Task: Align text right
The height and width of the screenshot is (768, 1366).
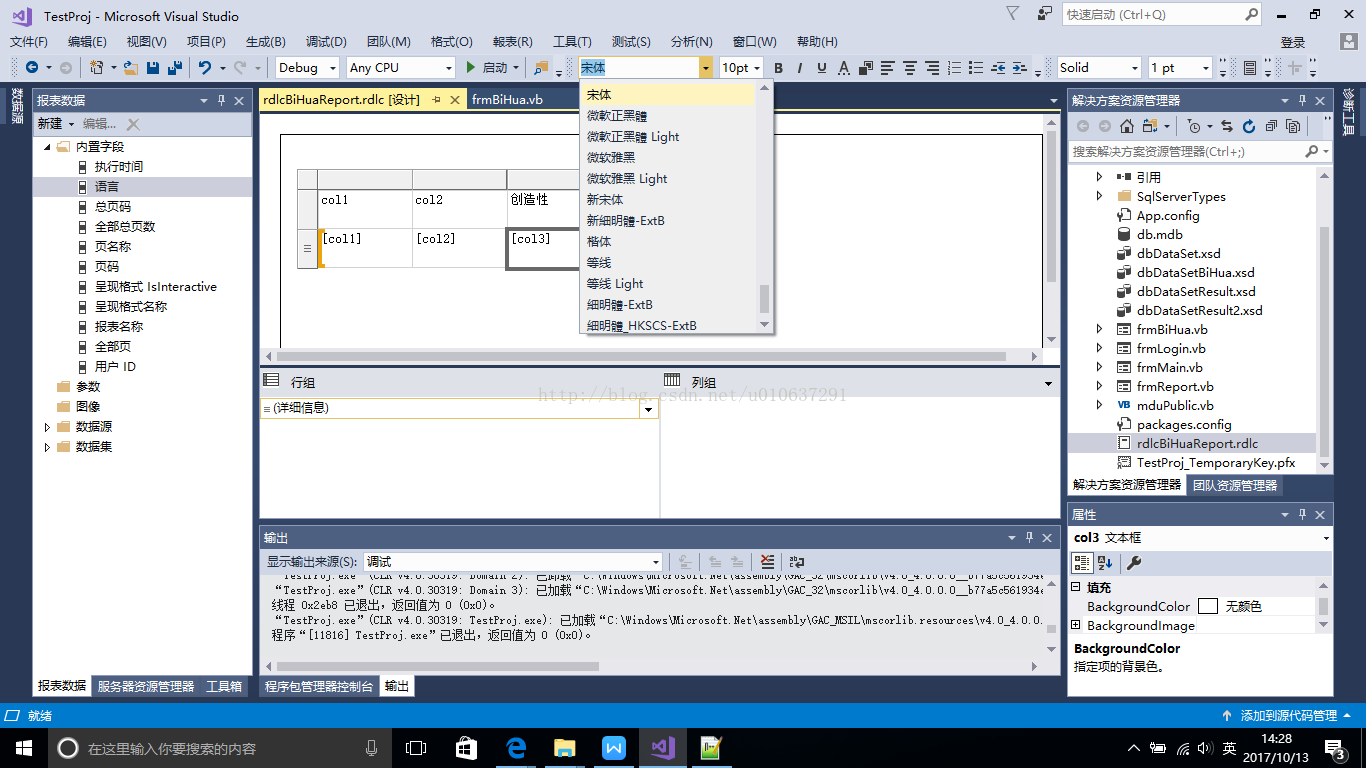Action: pyautogui.click(x=932, y=68)
